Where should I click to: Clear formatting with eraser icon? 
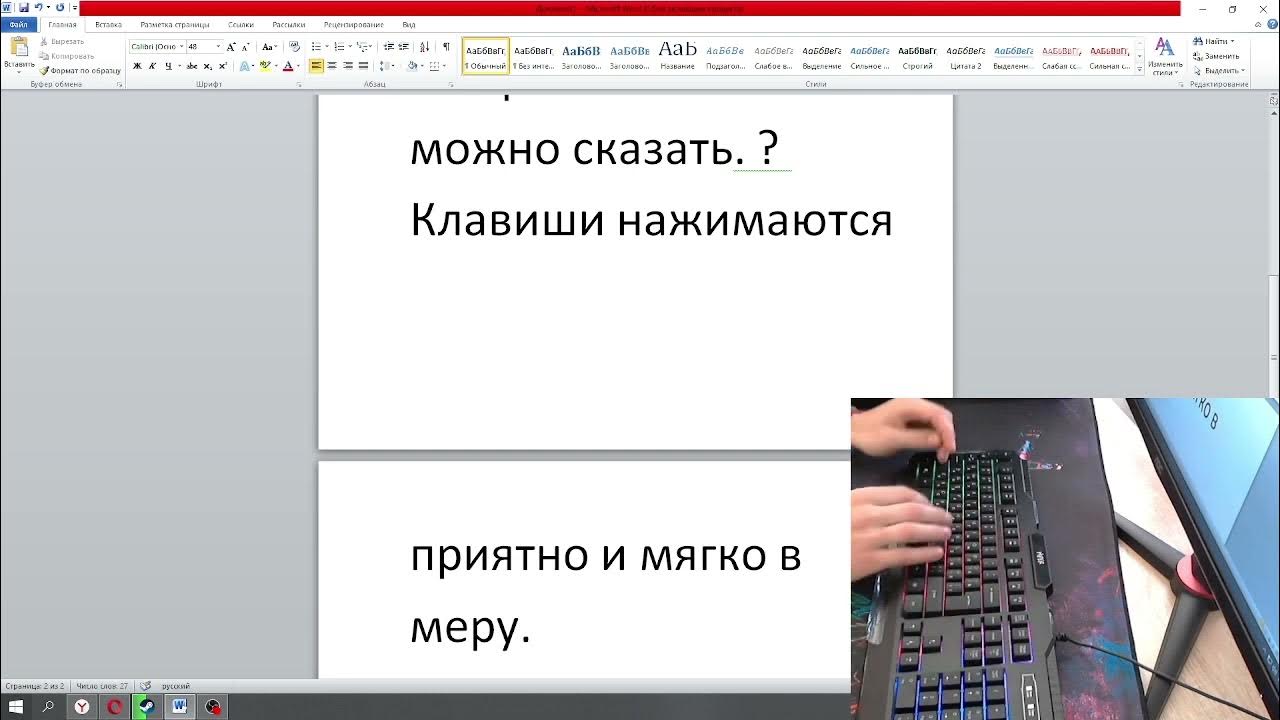294,46
